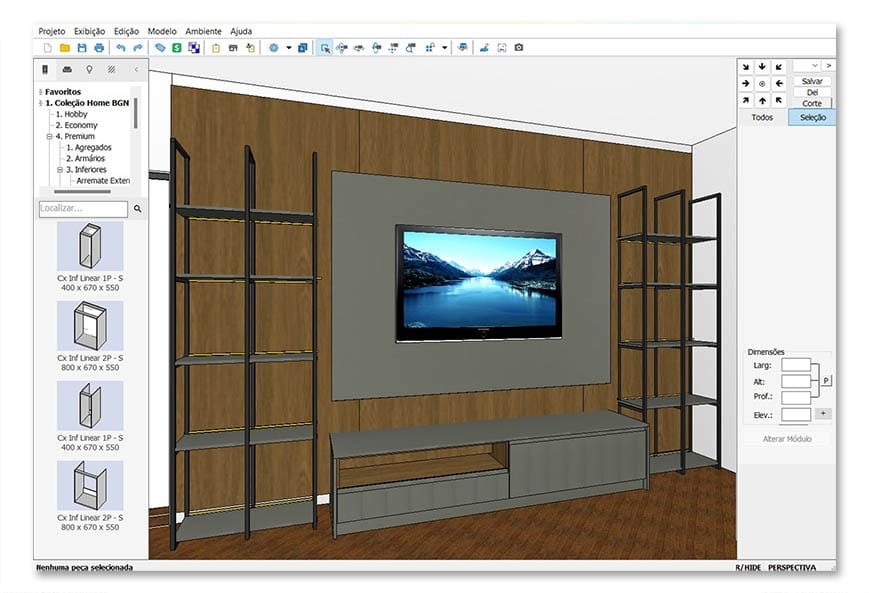The height and width of the screenshot is (593, 869).
Task: Click the Salvar button
Action: pos(812,81)
